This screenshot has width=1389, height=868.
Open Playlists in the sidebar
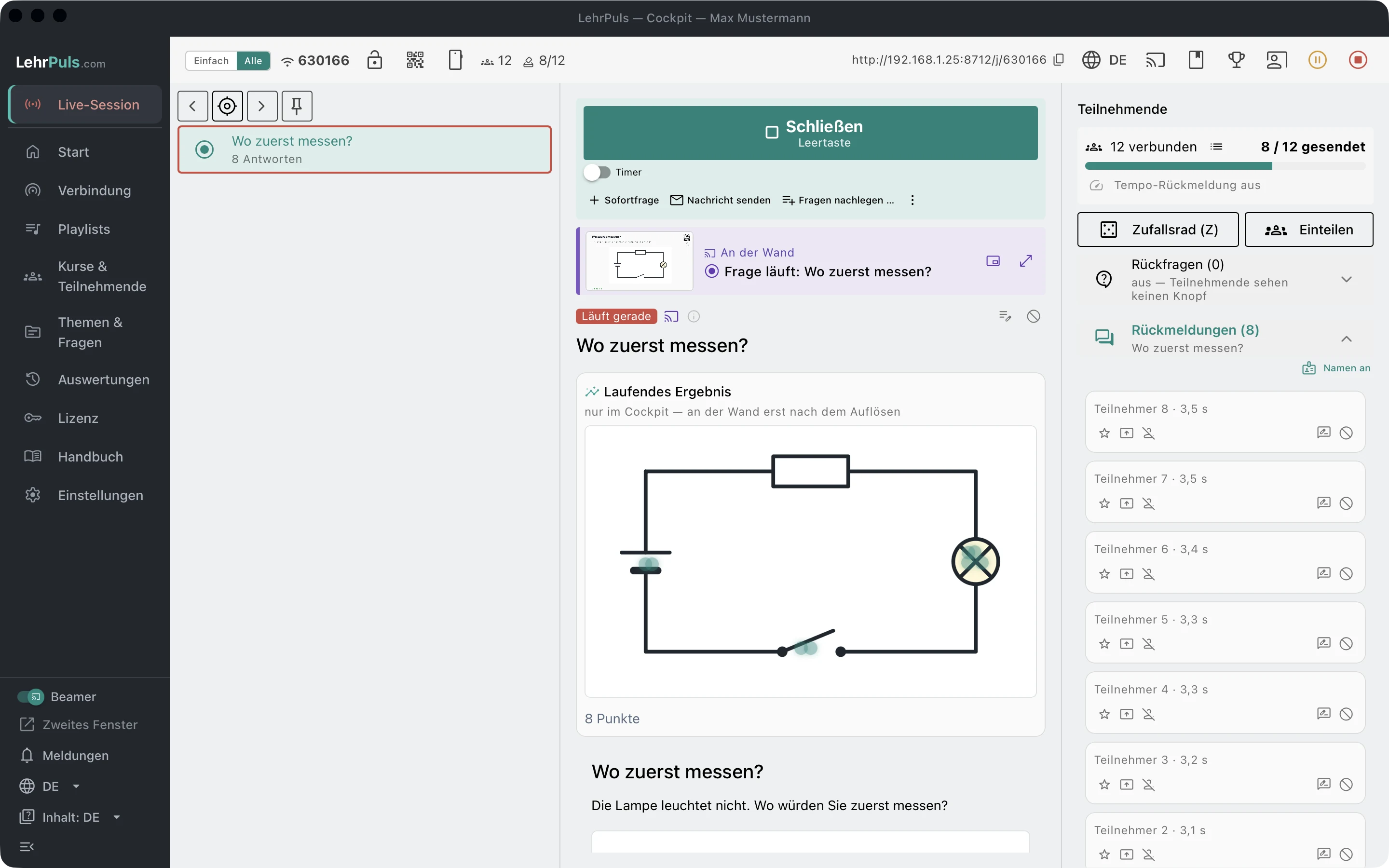coord(85,229)
